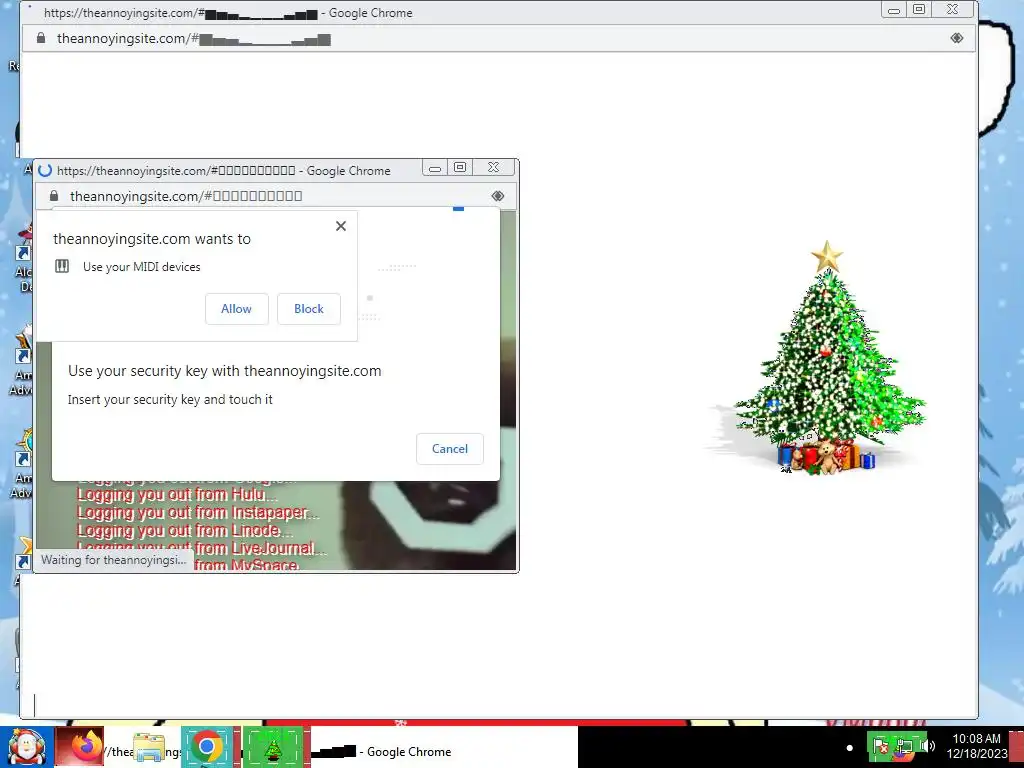Screen dimensions: 1024x768
Task: Maximize the large Chrome window
Action: tap(919, 10)
